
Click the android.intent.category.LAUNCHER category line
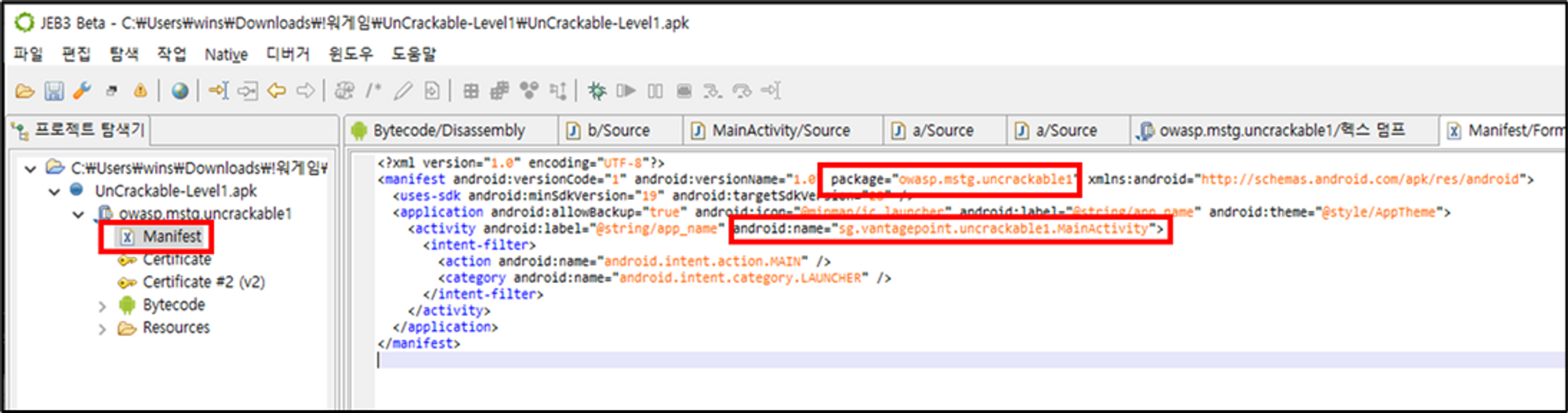point(665,278)
